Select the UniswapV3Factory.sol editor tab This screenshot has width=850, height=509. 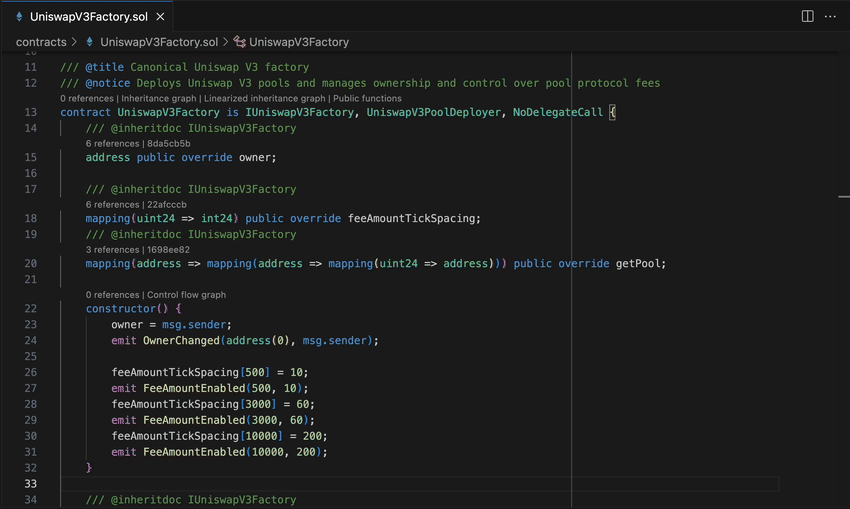88,17
